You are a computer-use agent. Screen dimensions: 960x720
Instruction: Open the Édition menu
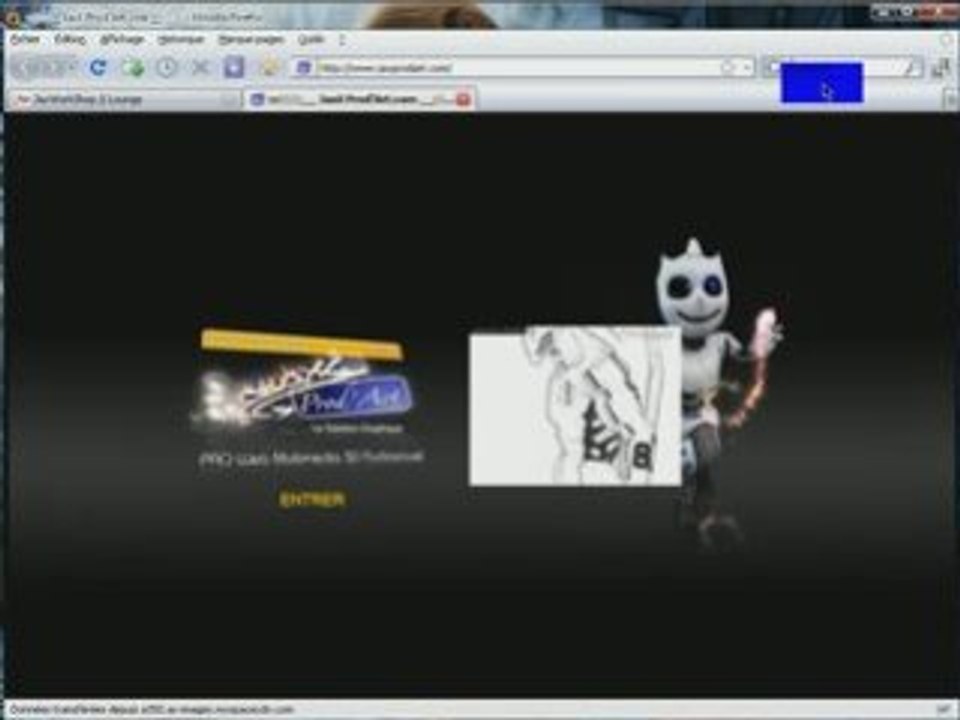pos(70,40)
